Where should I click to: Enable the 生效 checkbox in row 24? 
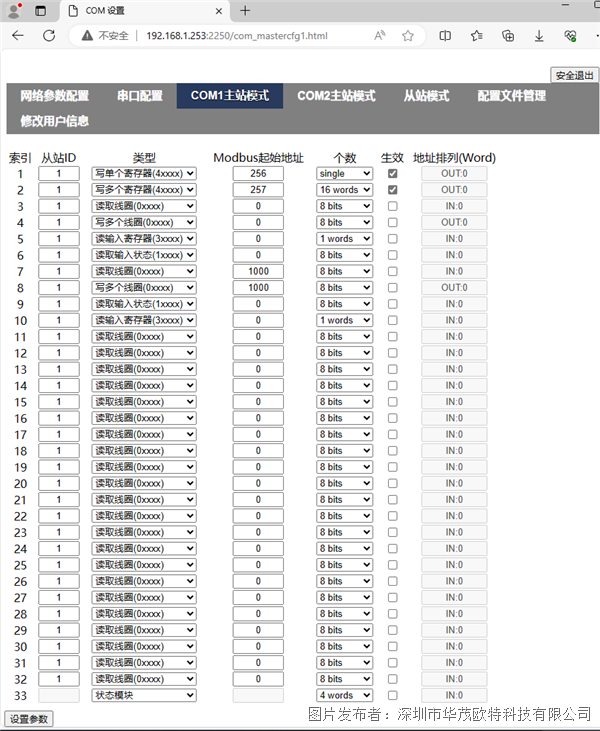point(393,549)
